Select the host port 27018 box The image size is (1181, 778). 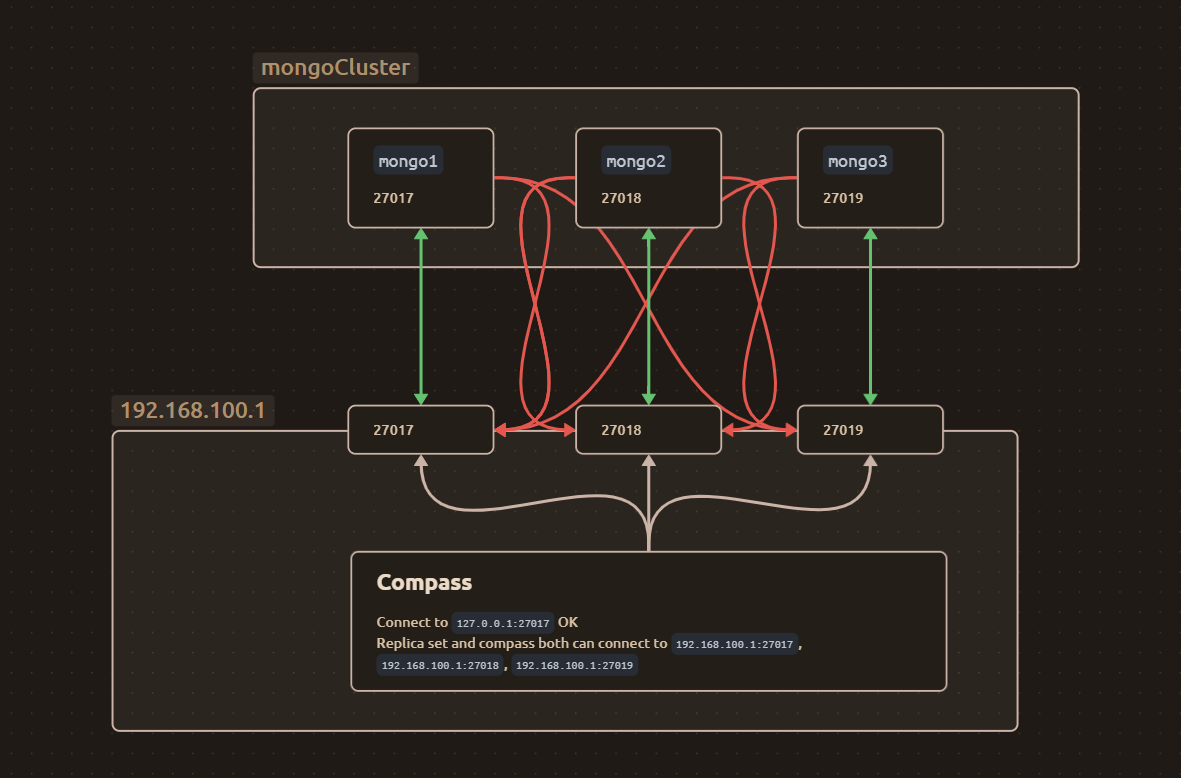click(648, 430)
